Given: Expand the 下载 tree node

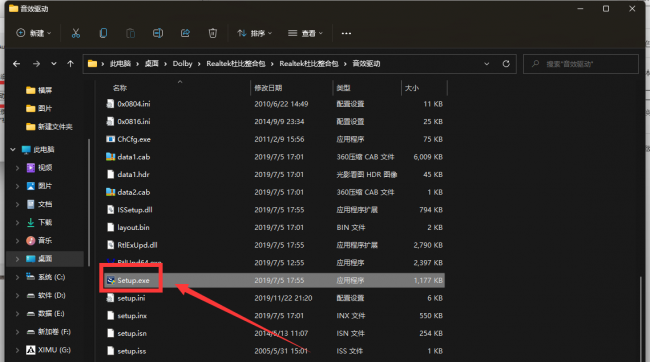Looking at the screenshot, I should coord(17,222).
